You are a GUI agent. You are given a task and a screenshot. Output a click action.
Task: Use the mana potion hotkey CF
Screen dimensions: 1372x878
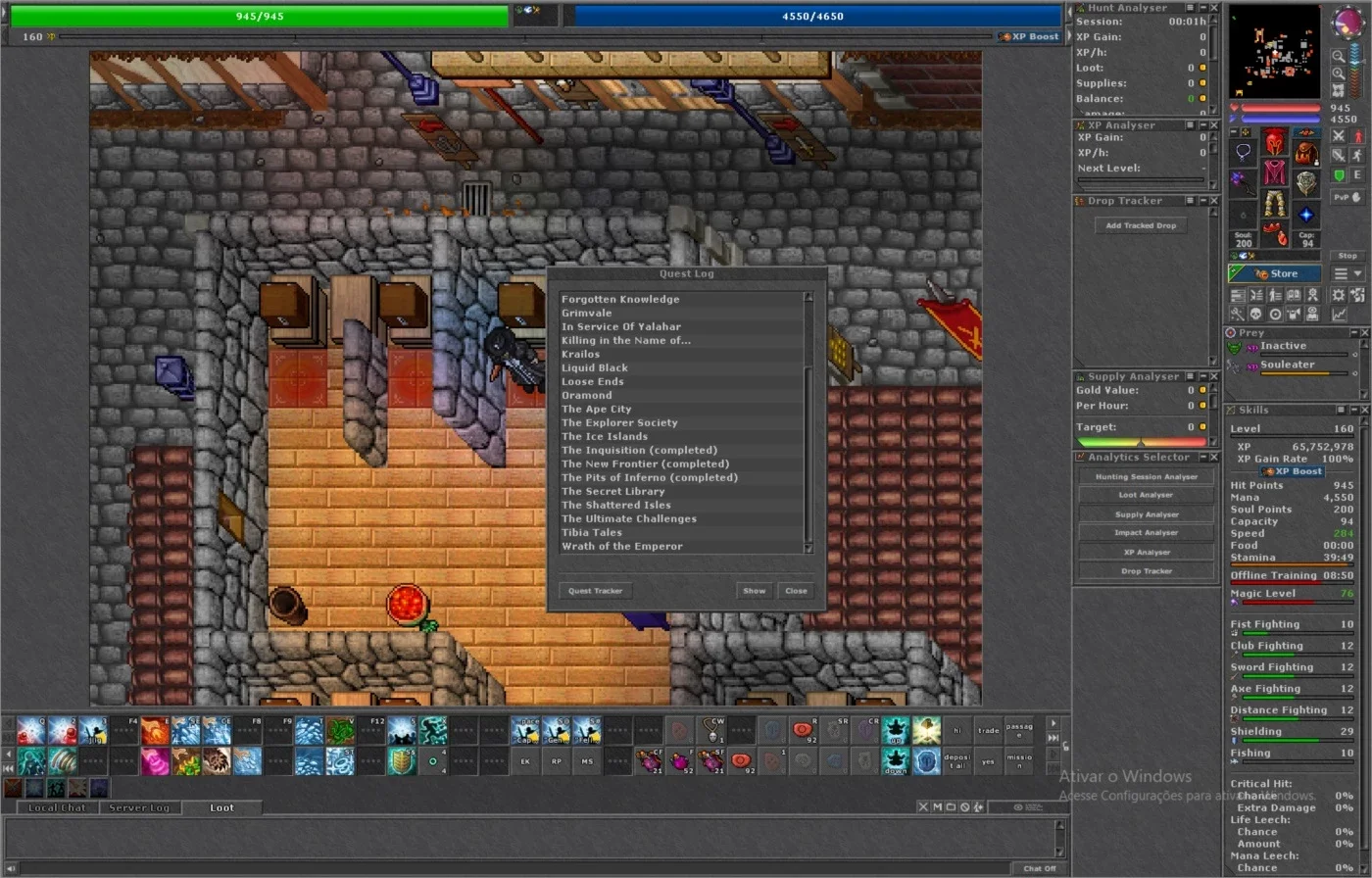(649, 761)
